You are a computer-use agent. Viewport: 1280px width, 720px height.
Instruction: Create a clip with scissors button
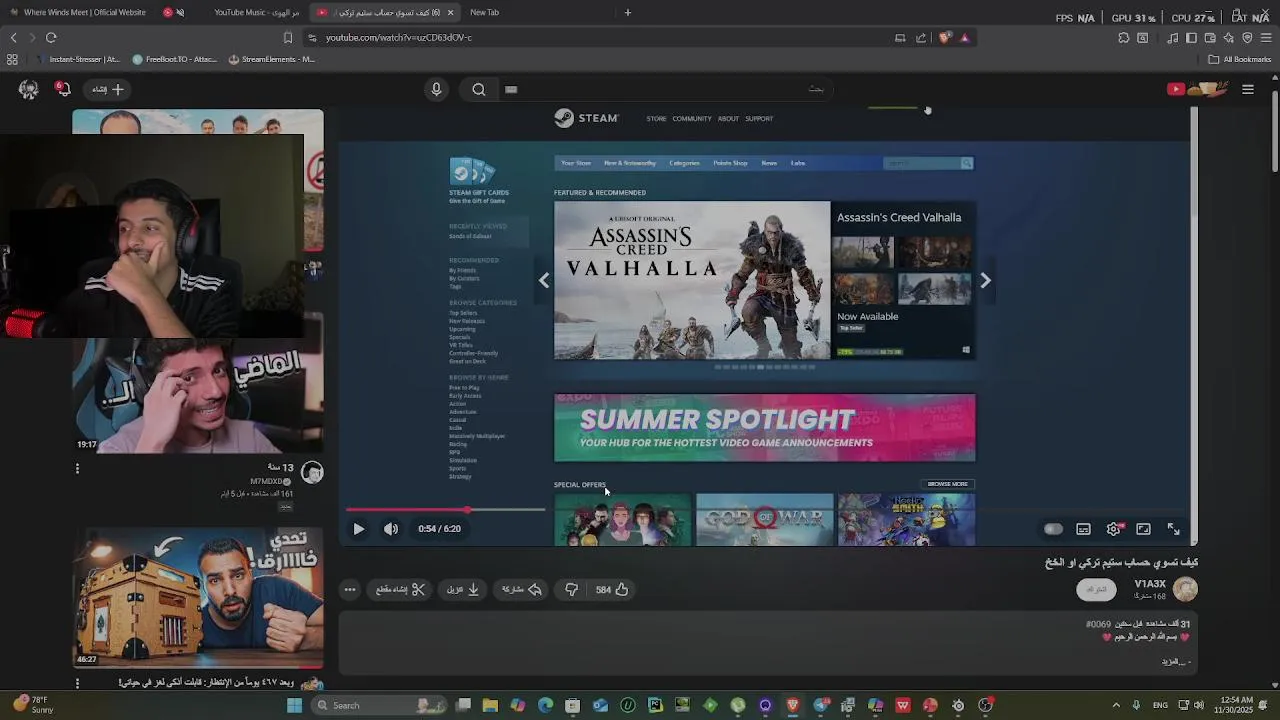click(x=400, y=590)
